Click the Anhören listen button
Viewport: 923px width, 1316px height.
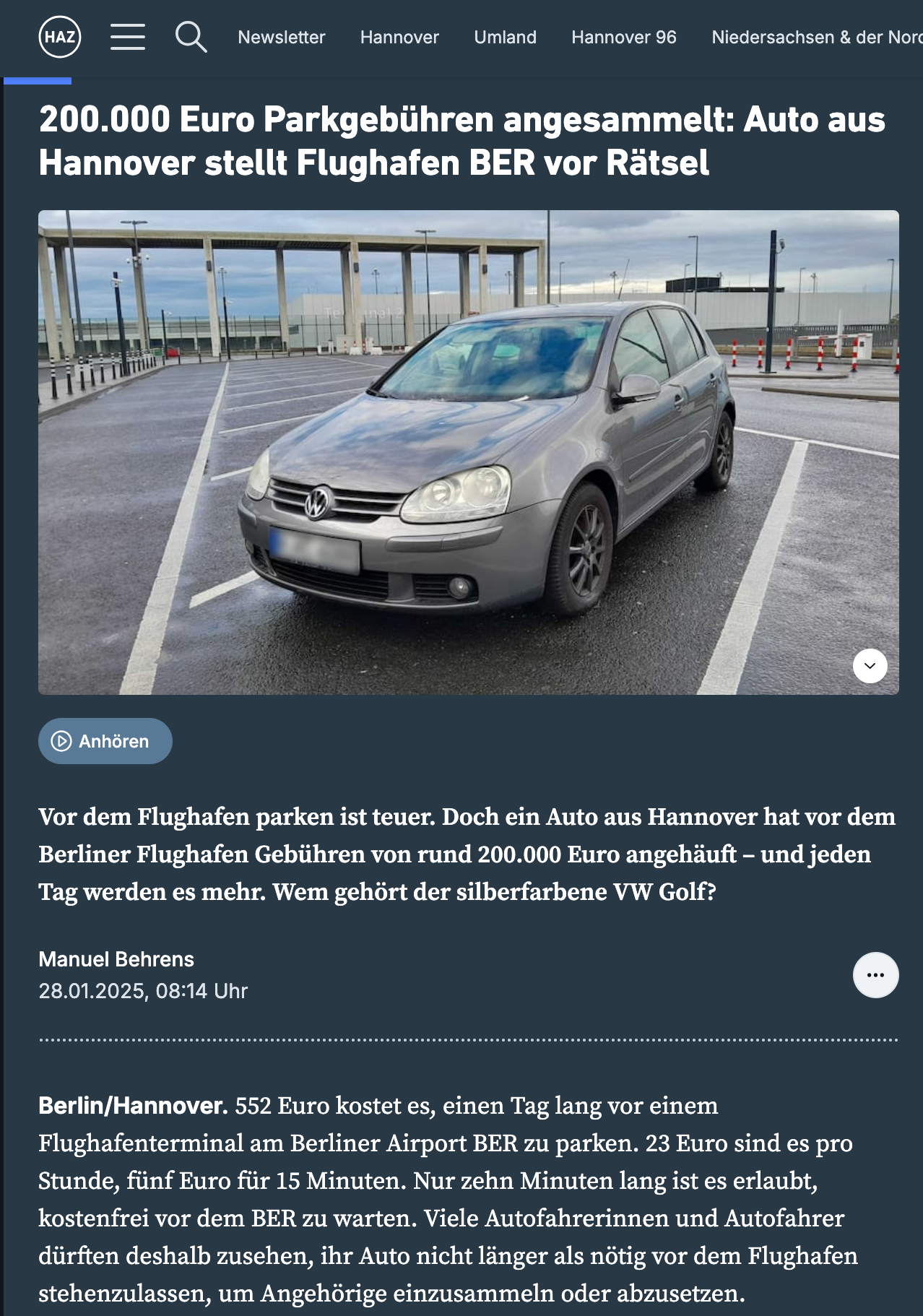[x=105, y=741]
